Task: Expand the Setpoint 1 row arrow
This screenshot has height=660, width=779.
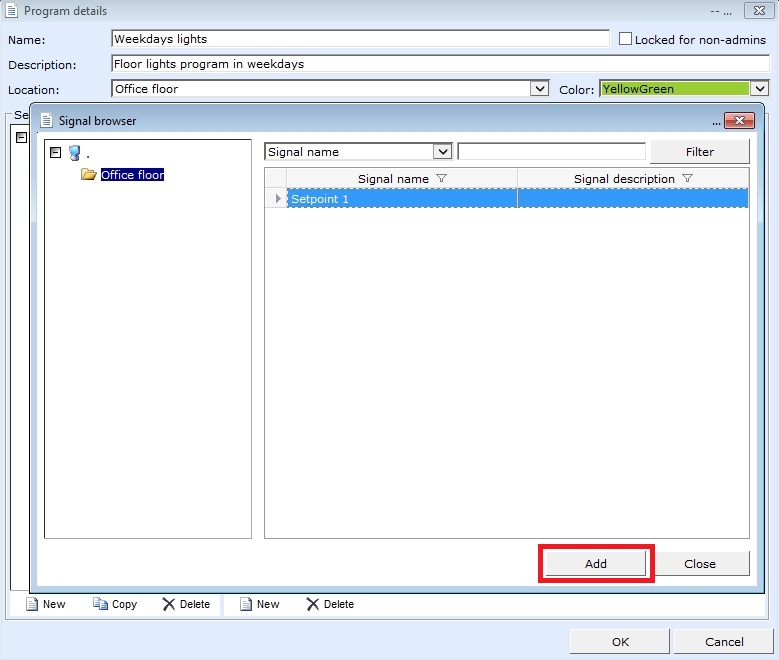Action: [277, 199]
